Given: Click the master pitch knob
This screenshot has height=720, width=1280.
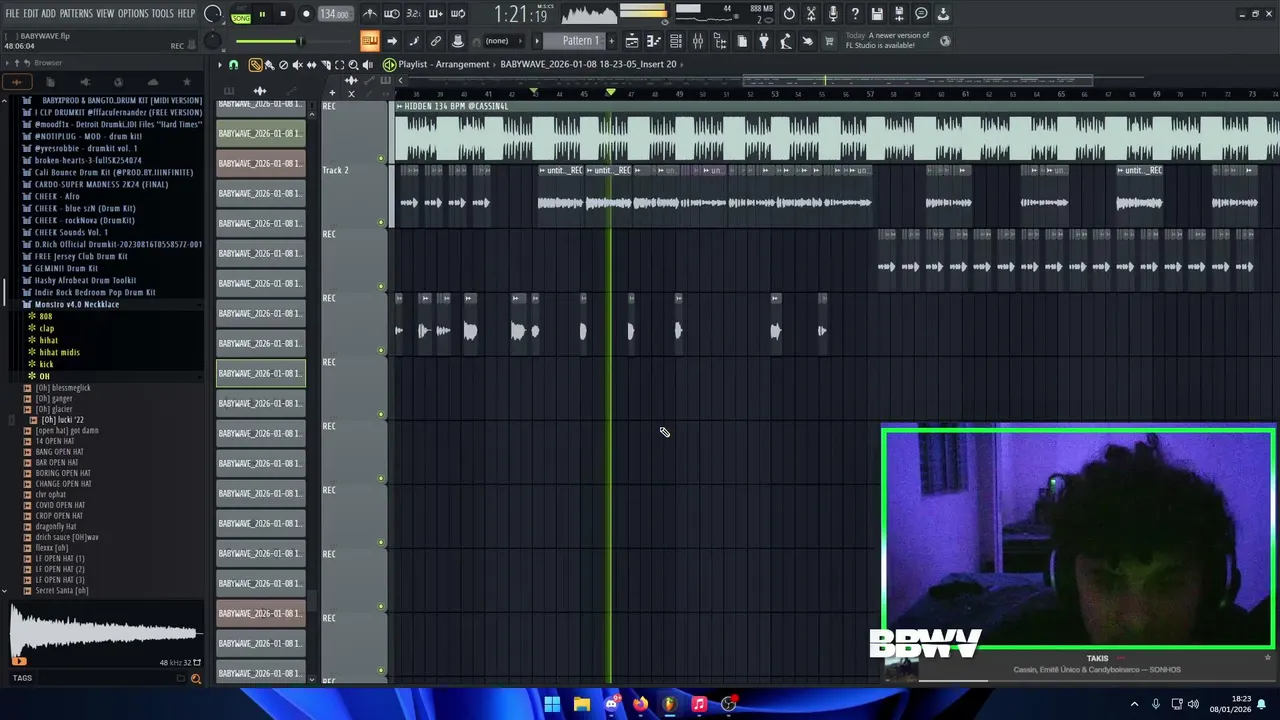Looking at the screenshot, I should [x=213, y=41].
